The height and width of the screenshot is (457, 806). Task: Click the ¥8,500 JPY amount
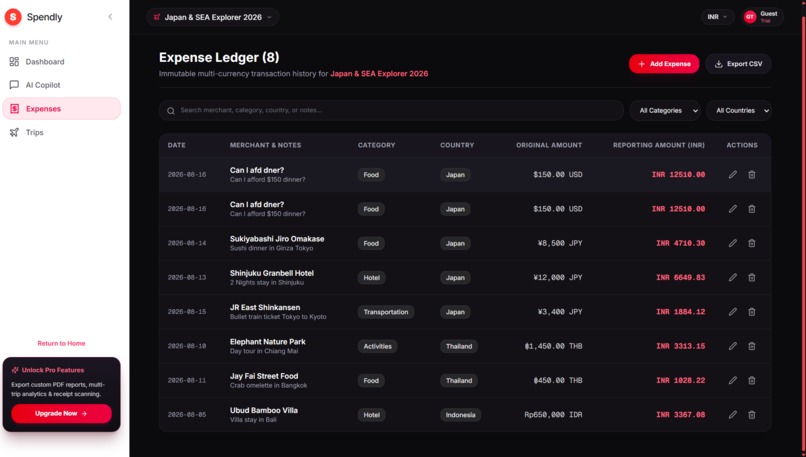[560, 243]
